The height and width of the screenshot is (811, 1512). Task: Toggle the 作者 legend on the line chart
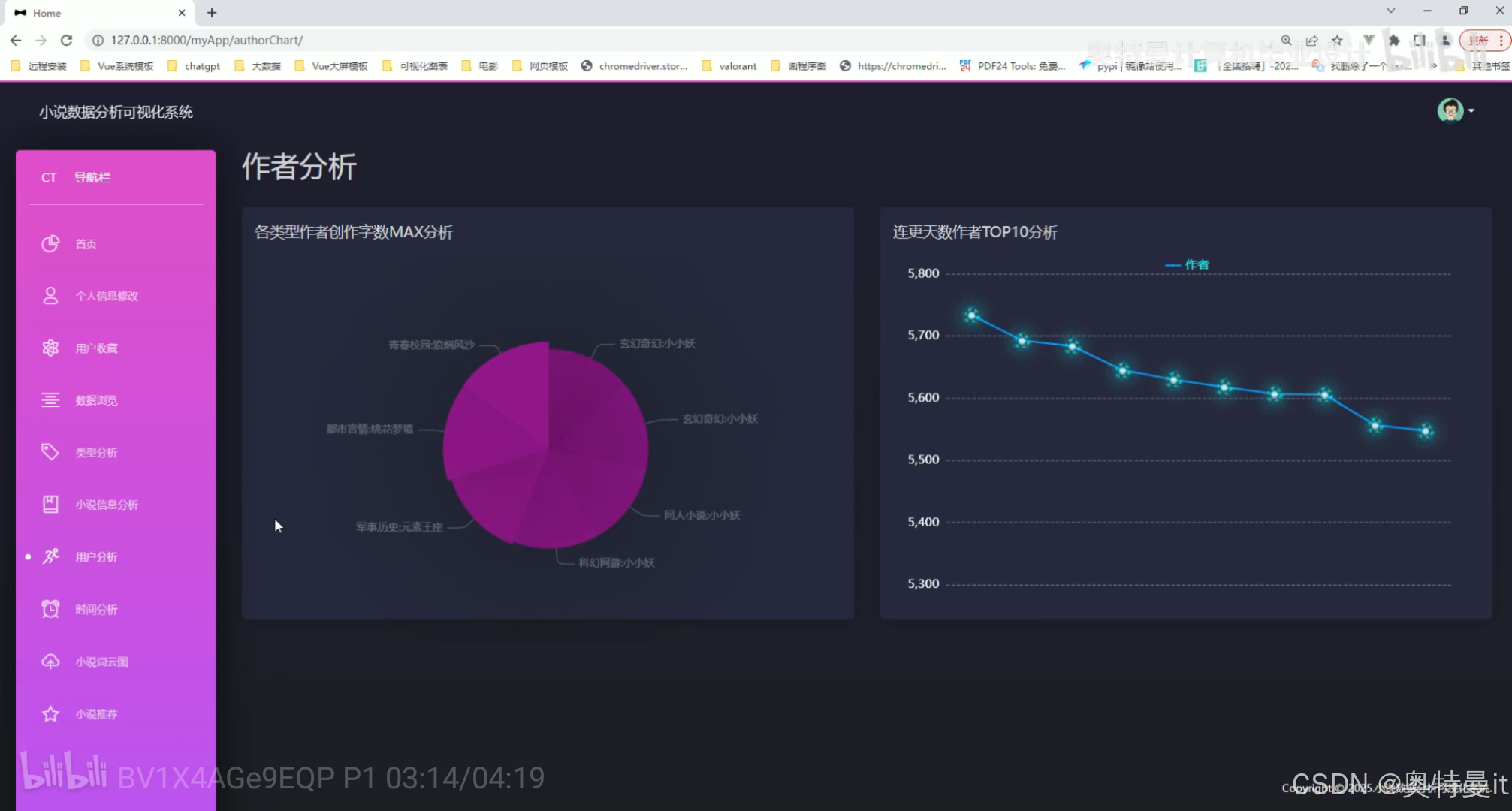1186,264
